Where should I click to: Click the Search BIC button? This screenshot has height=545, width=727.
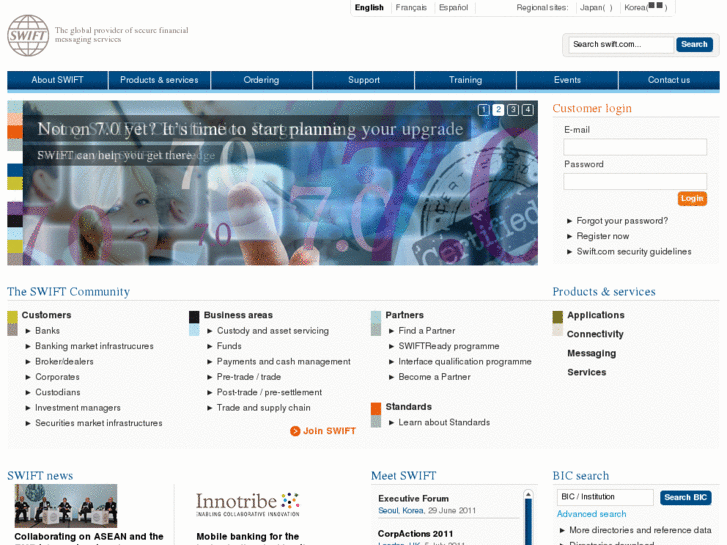[x=685, y=497]
